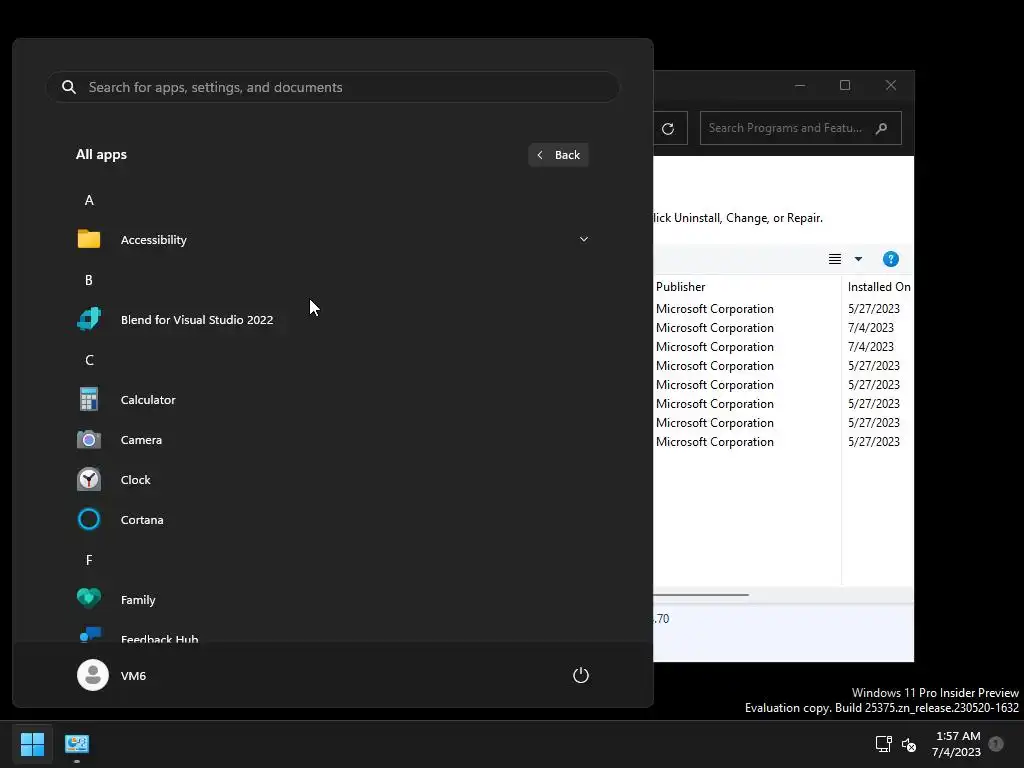
Task: Click the Camera app name
Action: [x=141, y=440]
